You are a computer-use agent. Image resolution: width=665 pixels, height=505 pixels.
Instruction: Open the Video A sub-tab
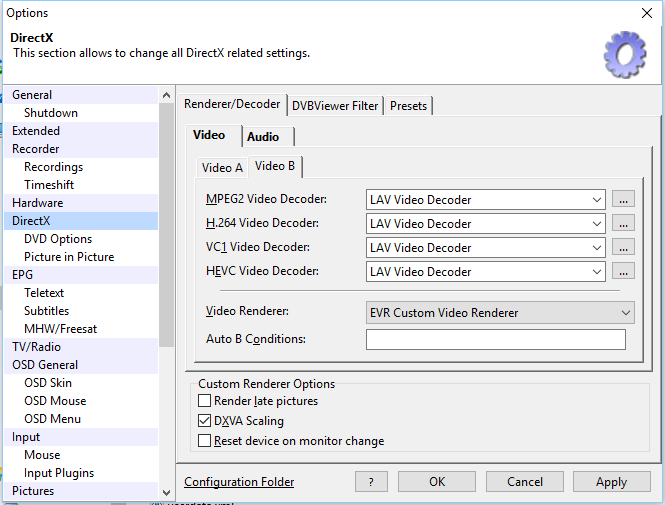point(222,168)
